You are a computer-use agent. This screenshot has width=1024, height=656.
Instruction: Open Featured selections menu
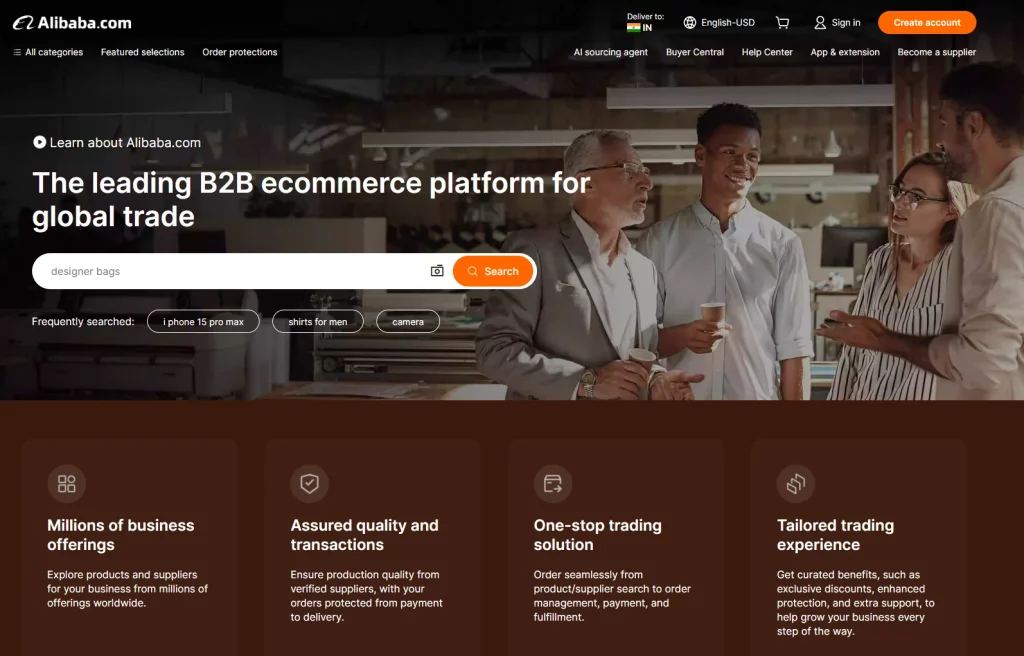tap(142, 52)
